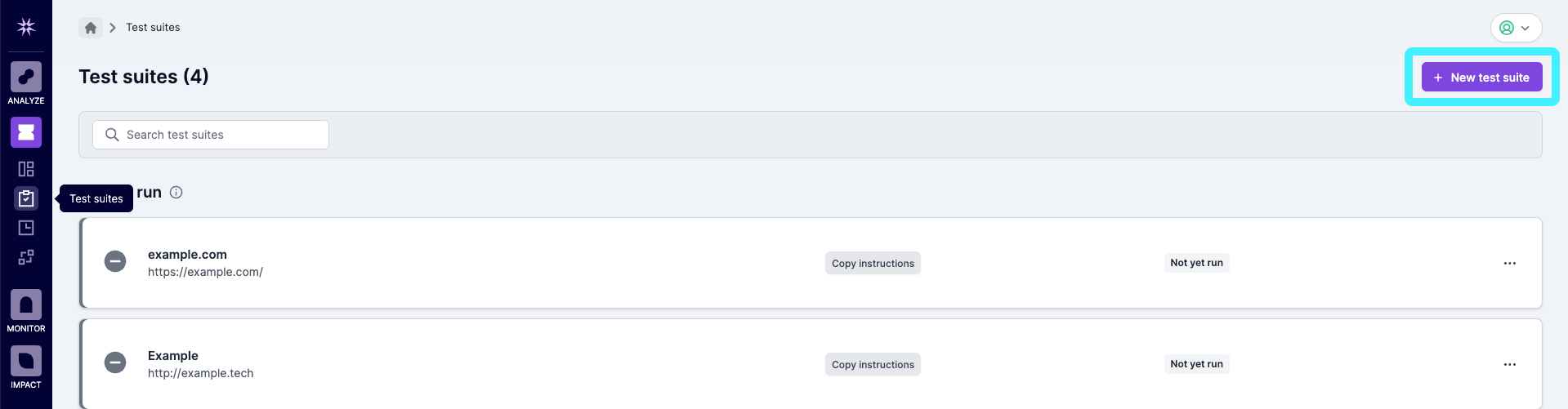Image resolution: width=1568 pixels, height=409 pixels.
Task: Open the example.com test suite row
Action: click(x=187, y=255)
